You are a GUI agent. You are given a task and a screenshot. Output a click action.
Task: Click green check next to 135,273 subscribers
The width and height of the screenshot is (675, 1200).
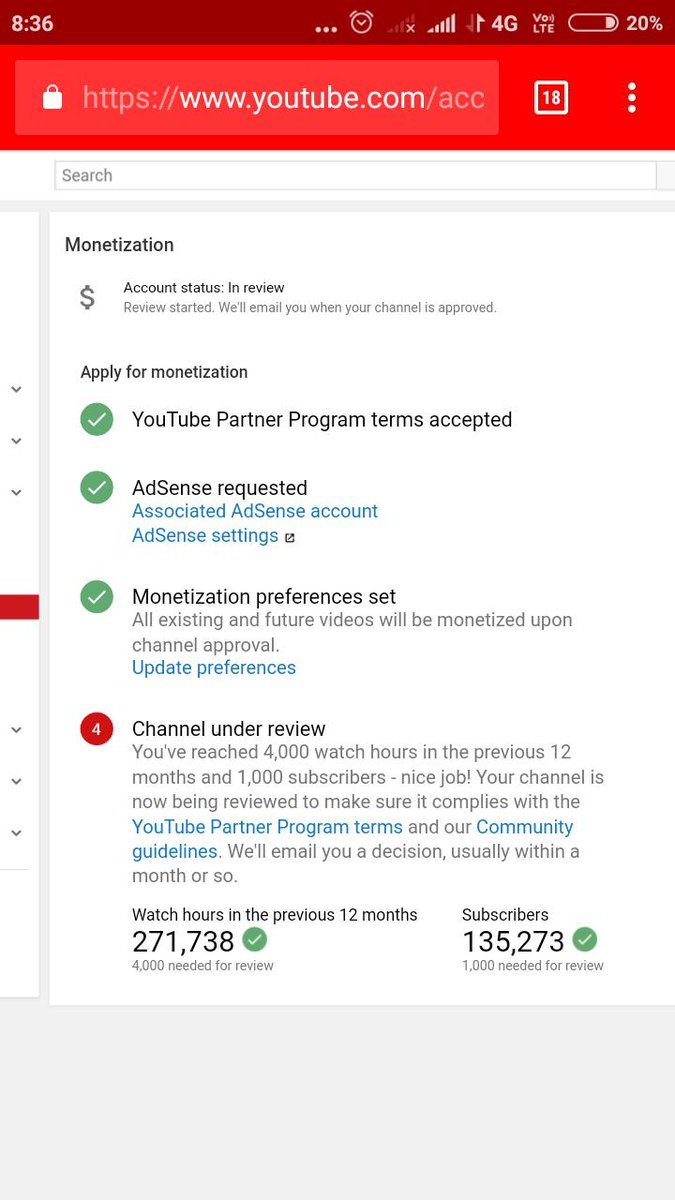tap(585, 940)
